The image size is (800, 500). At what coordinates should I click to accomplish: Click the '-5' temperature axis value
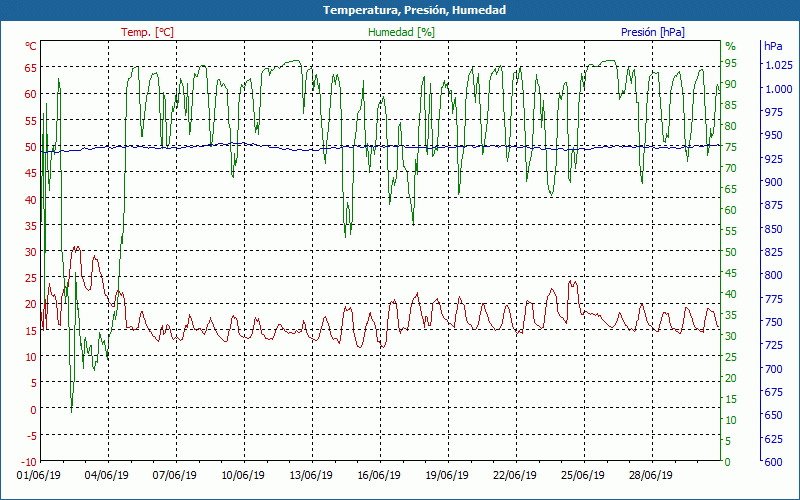pos(32,436)
